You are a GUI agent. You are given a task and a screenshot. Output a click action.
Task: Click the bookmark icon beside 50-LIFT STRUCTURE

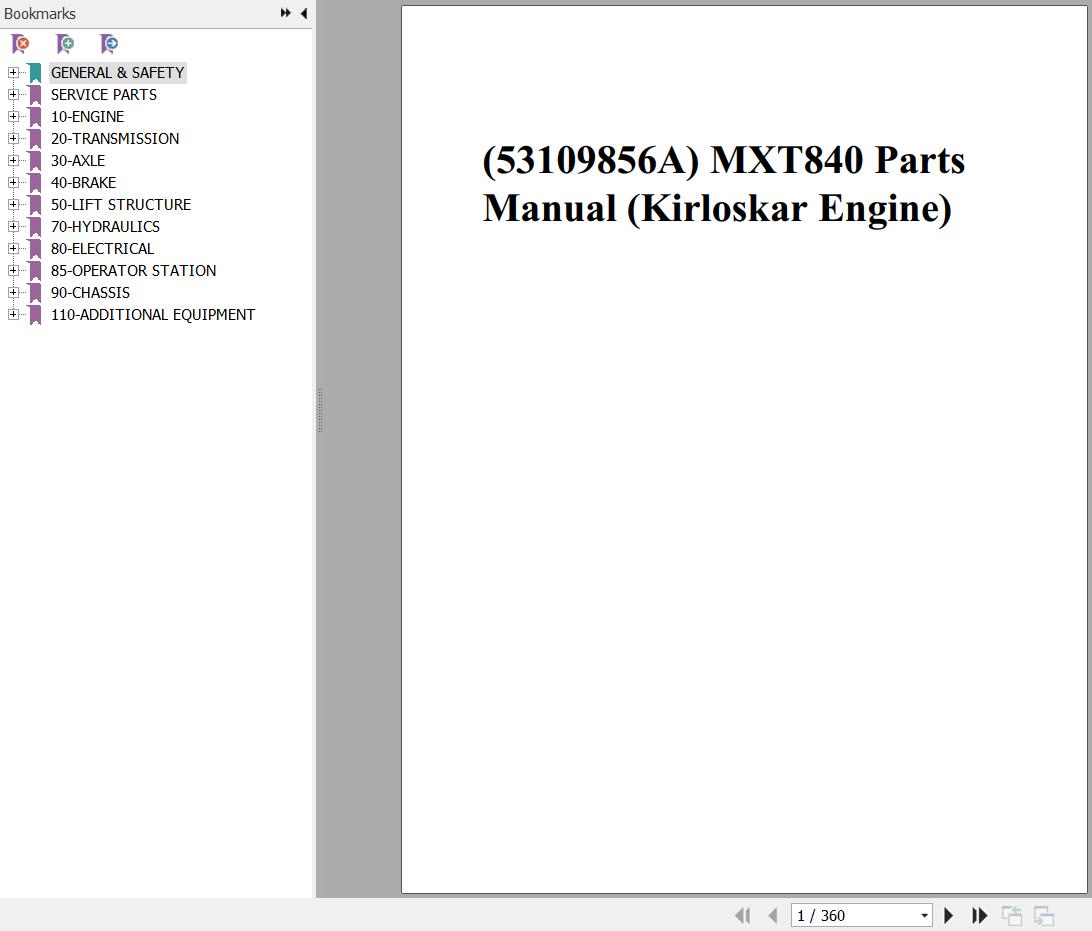point(35,205)
